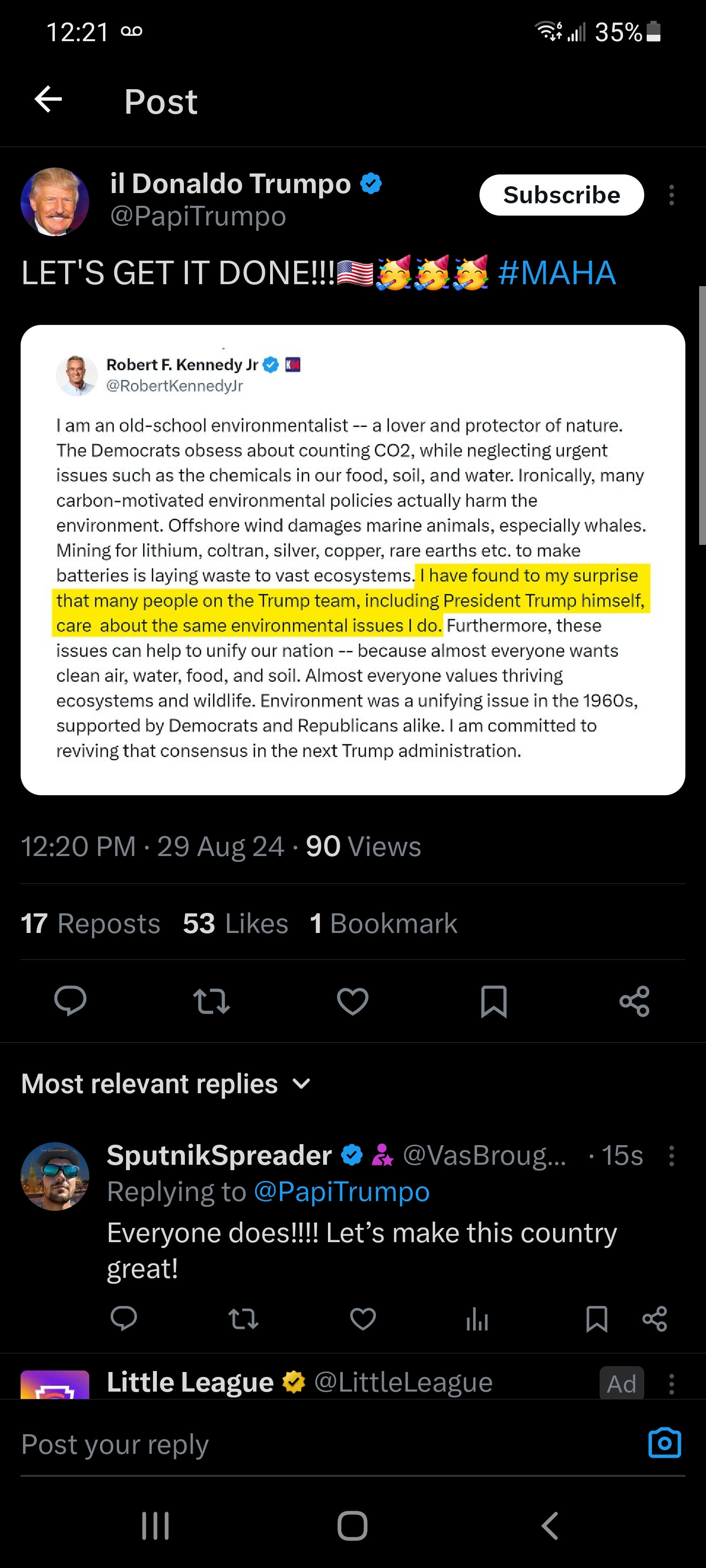706x1568 pixels.
Task: Open the Robert F. Kennedy Jr screenshot image
Action: 353,560
